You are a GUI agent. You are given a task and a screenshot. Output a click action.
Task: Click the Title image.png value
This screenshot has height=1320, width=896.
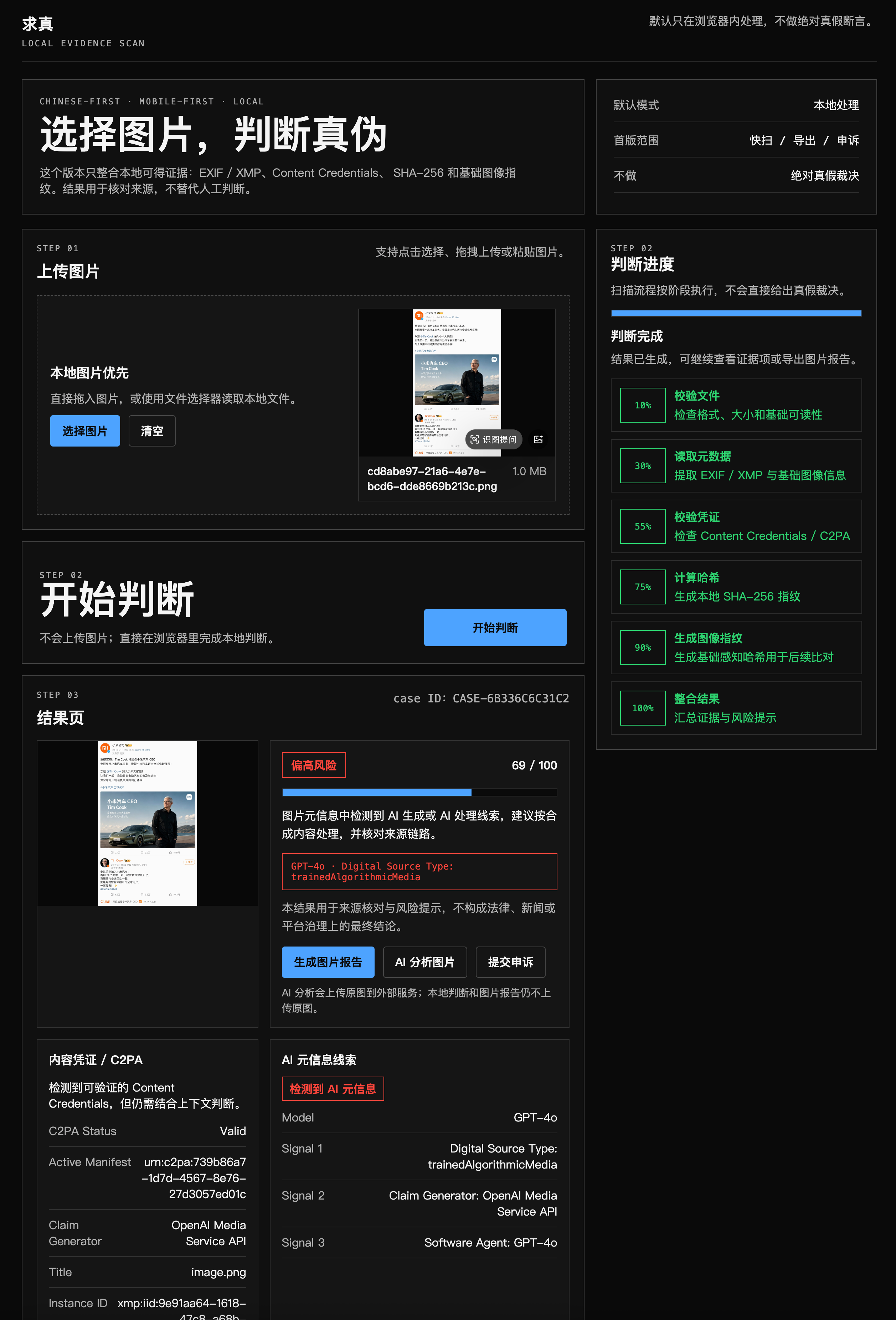218,1272
